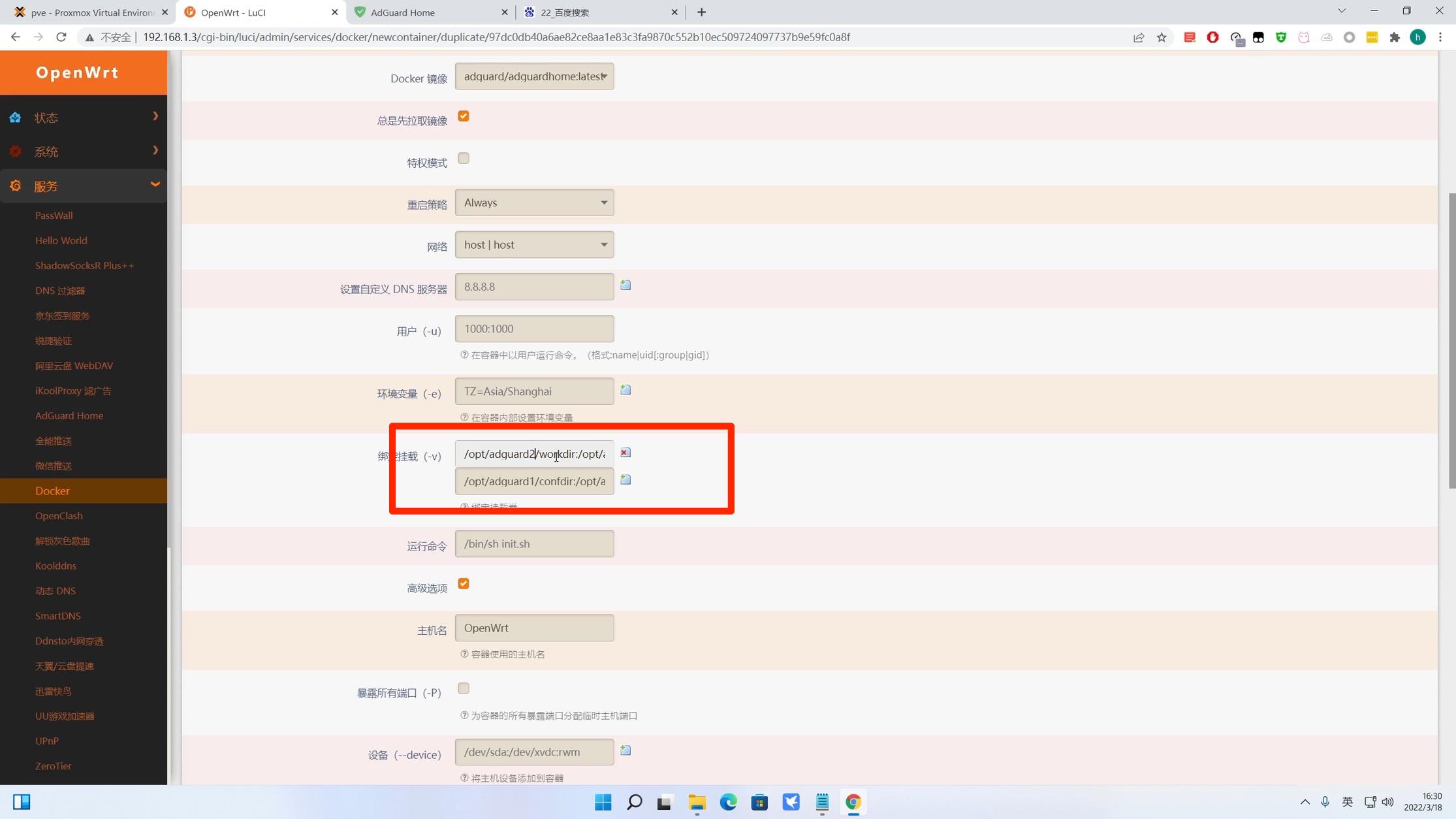This screenshot has width=1456, height=819.
Task: Uncheck 总是先拉取镜像
Action: click(463, 116)
